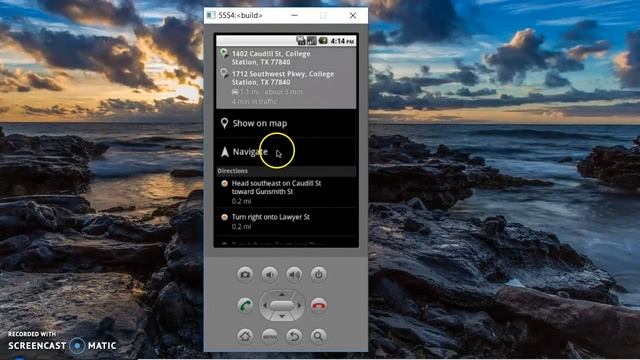The width and height of the screenshot is (640, 360).
Task: Click the D-pad center select button
Action: pos(282,305)
